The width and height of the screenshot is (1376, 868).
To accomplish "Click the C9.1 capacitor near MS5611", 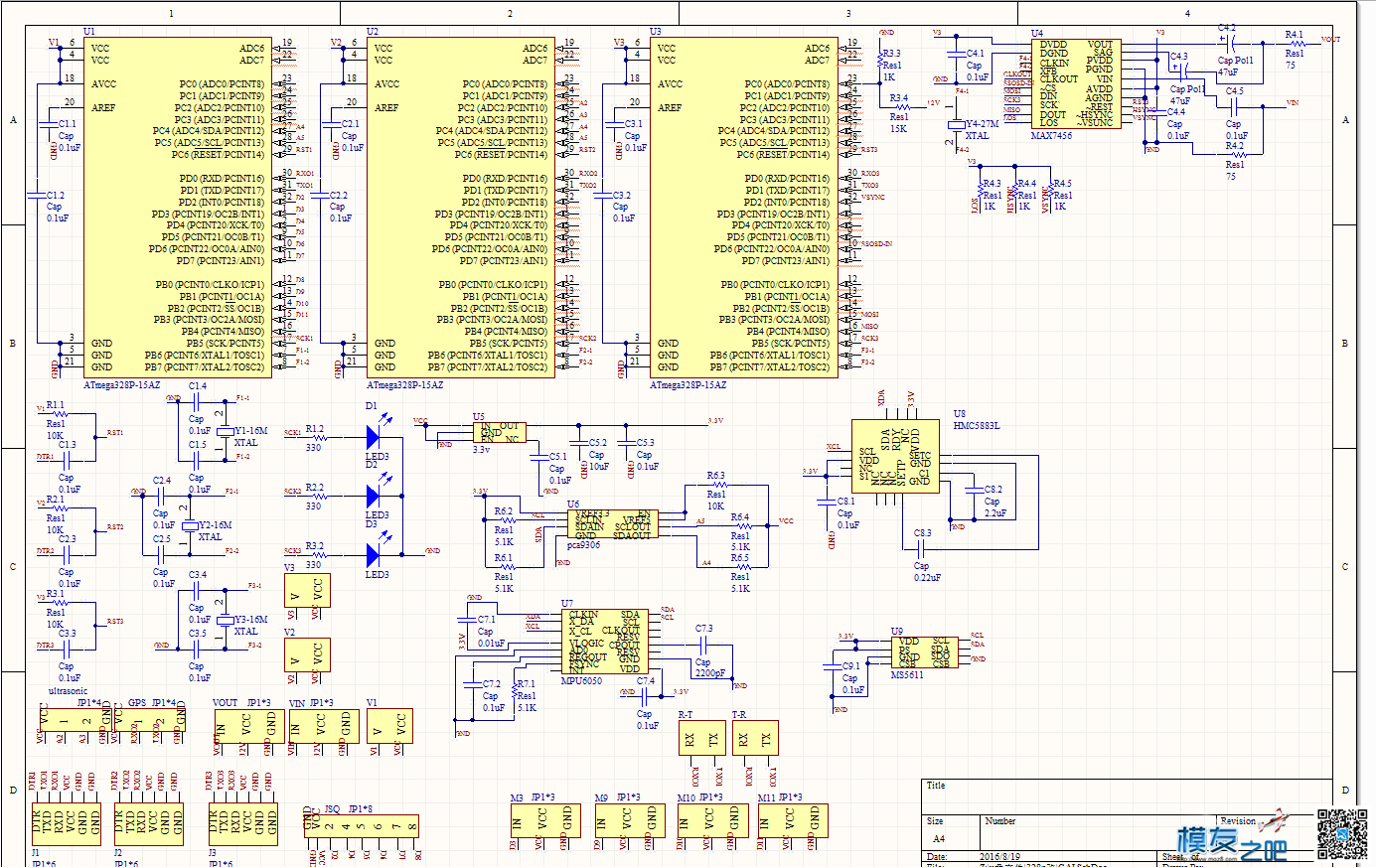I will click(833, 665).
